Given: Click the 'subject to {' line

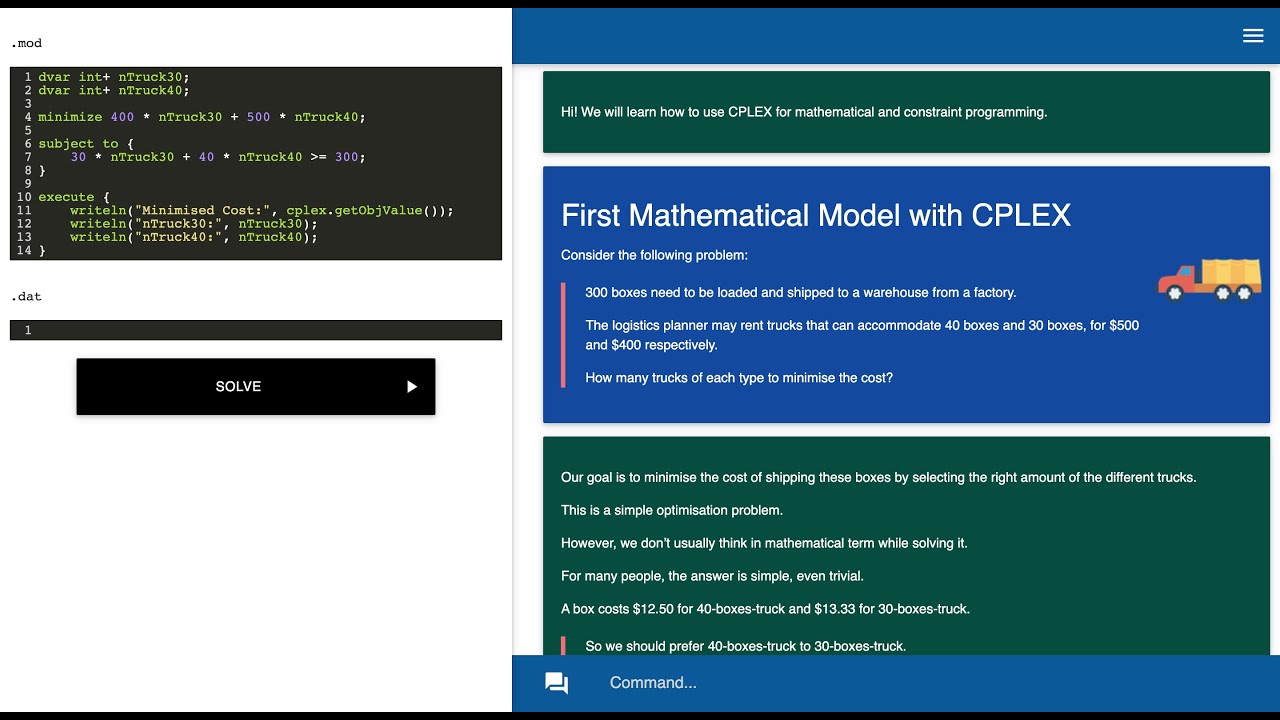Looking at the screenshot, I should tap(86, 144).
